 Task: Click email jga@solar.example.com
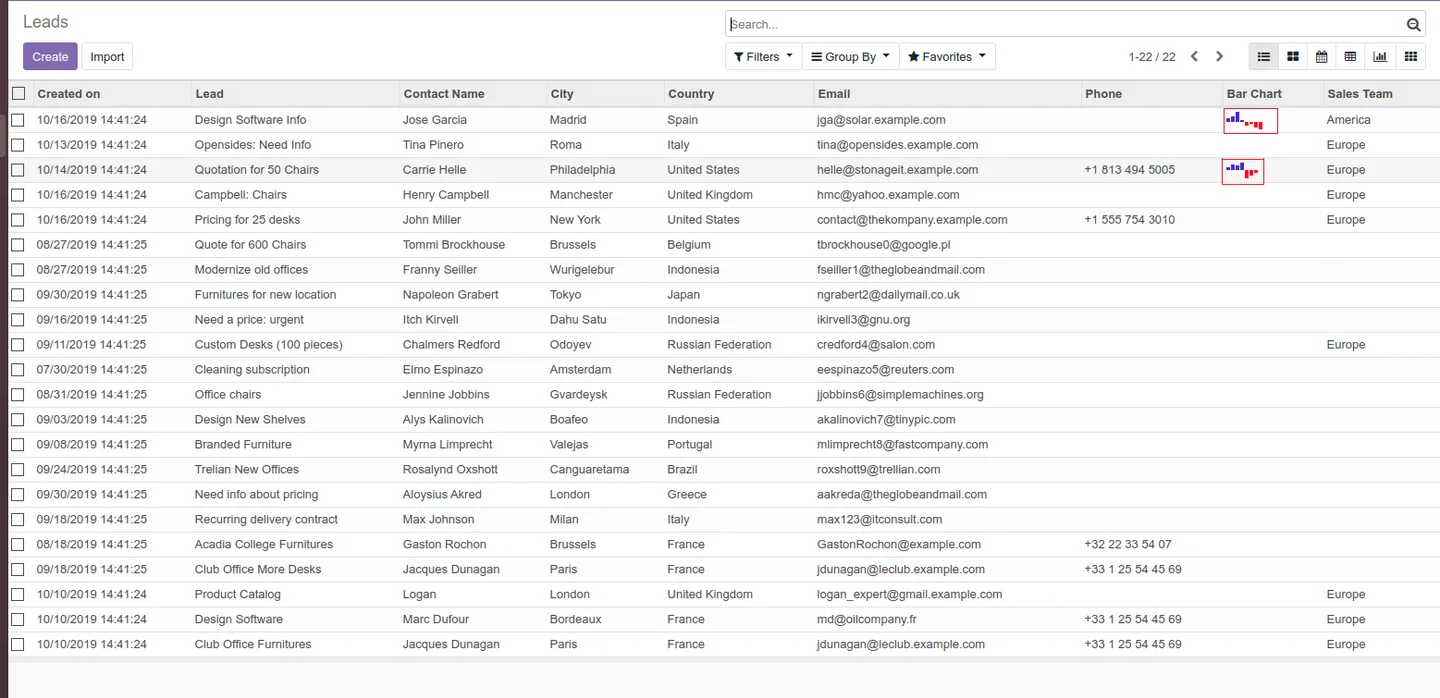coord(881,120)
